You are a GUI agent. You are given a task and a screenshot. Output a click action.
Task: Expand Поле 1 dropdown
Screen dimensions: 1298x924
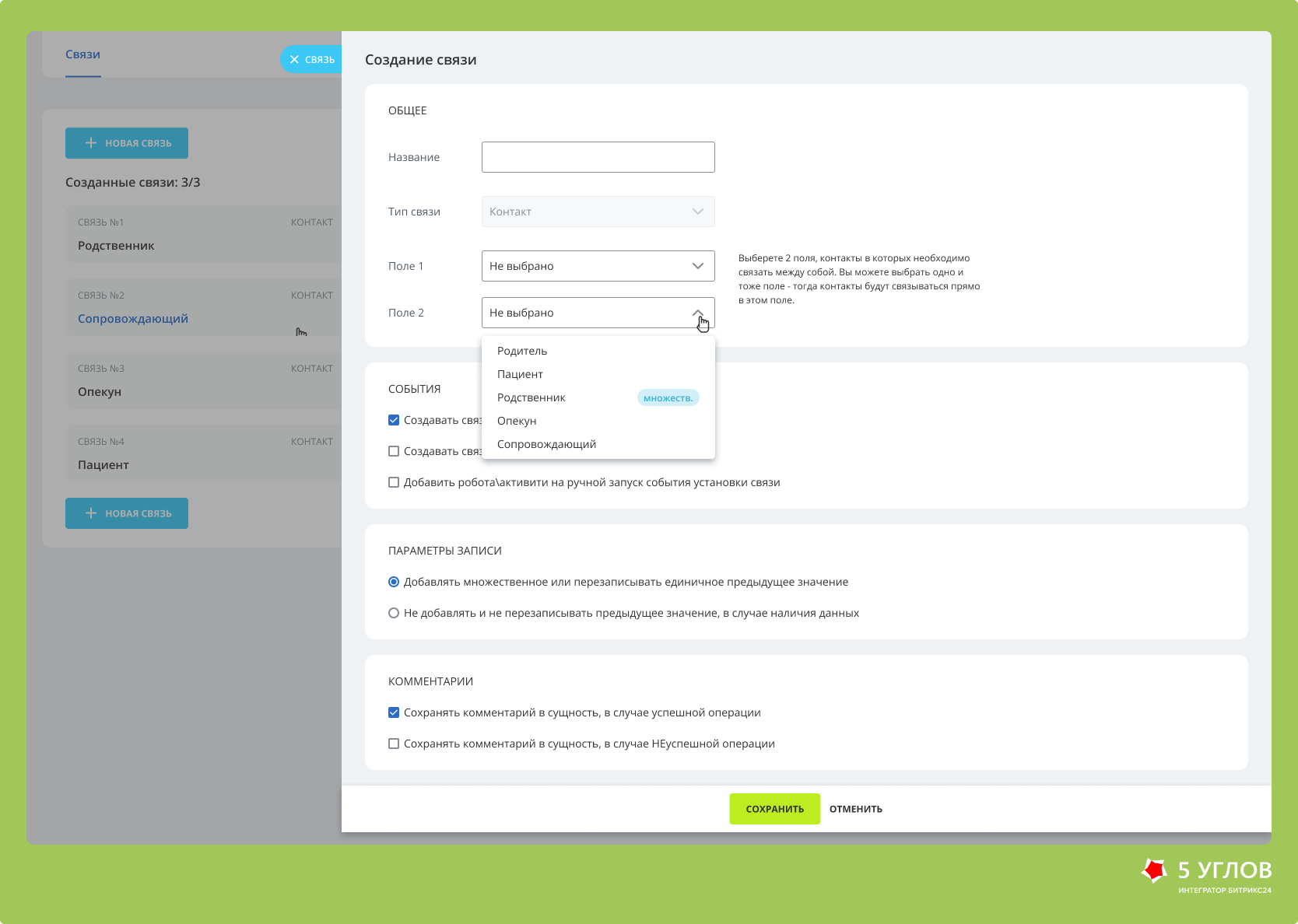(x=598, y=266)
